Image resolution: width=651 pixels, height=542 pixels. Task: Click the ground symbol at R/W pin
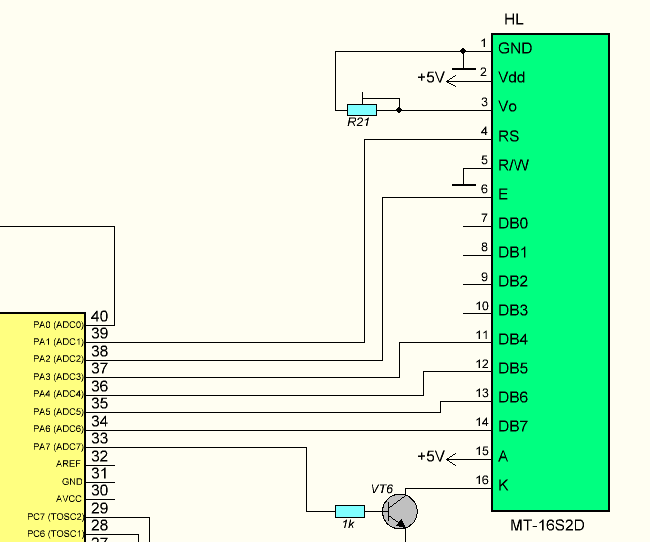tap(463, 181)
